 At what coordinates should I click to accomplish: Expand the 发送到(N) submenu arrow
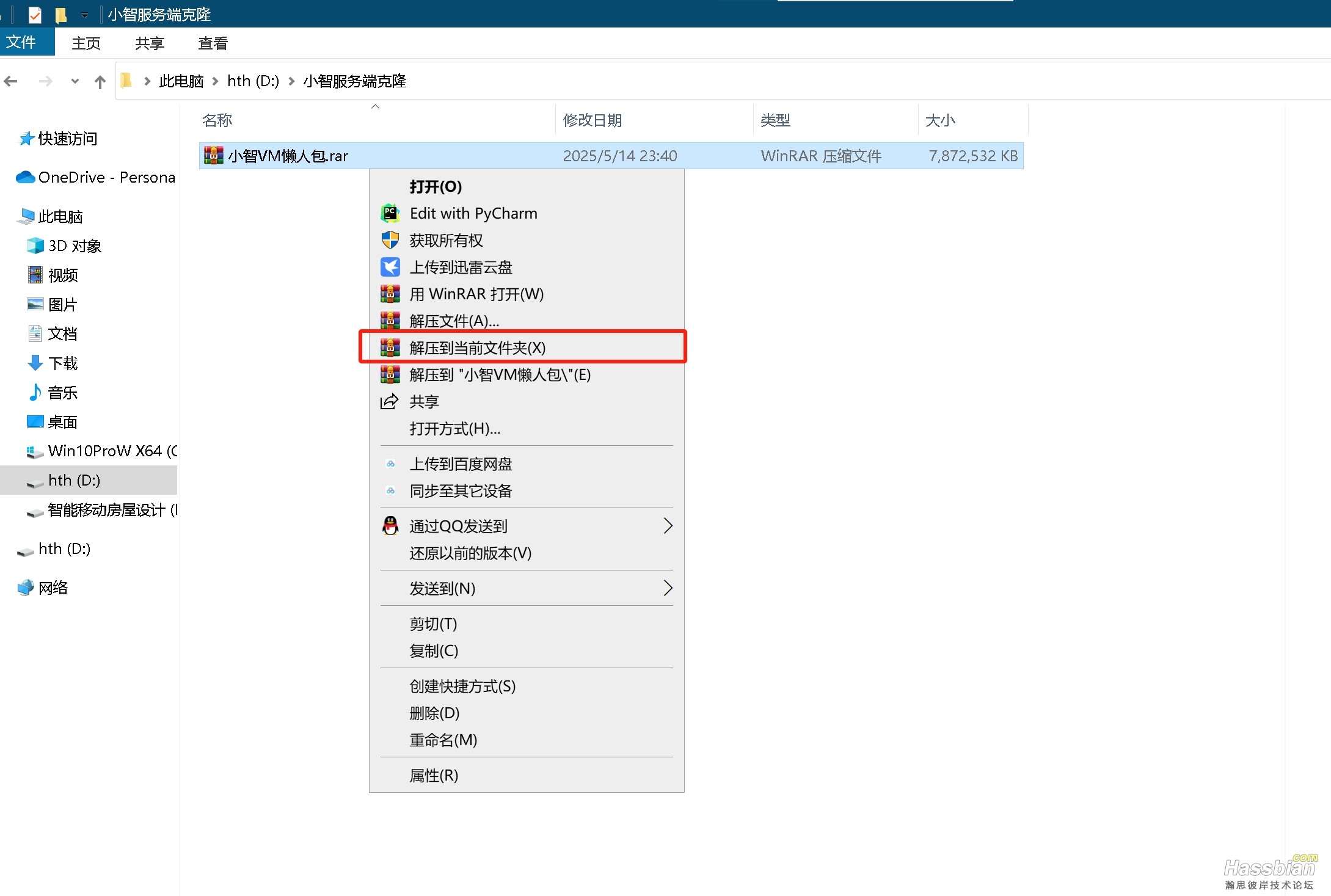point(668,588)
